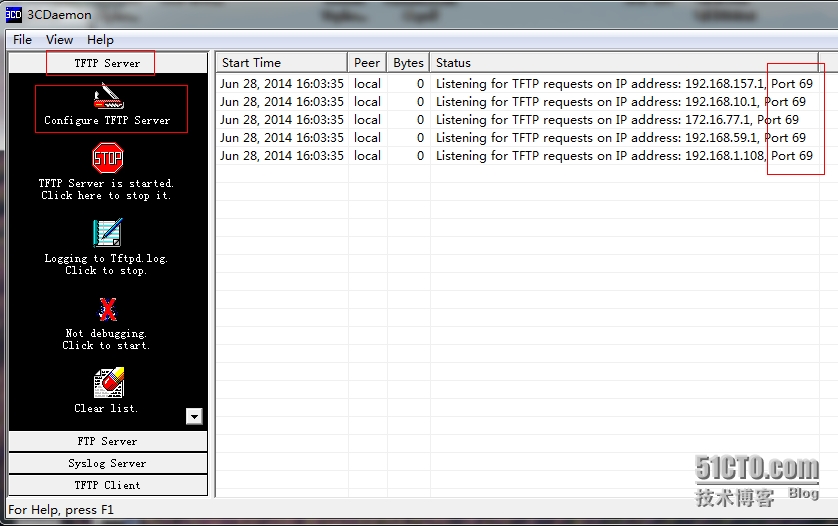
Task: Select log row for IP 192.168.10.1
Action: 516,102
